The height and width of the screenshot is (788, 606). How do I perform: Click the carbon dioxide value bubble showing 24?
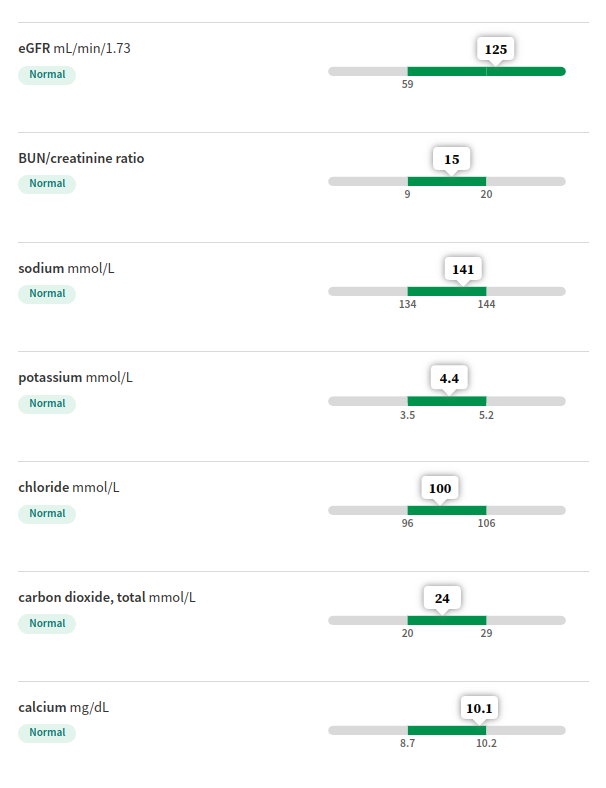click(x=442, y=598)
